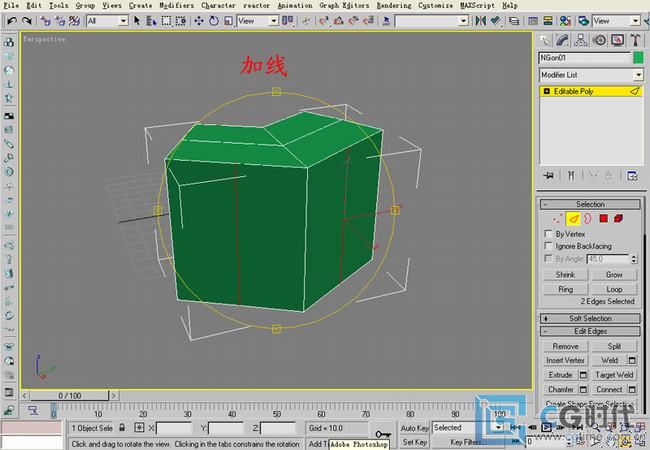This screenshot has height=450, width=650.
Task: Switch to the Create command panel tab
Action: [544, 40]
